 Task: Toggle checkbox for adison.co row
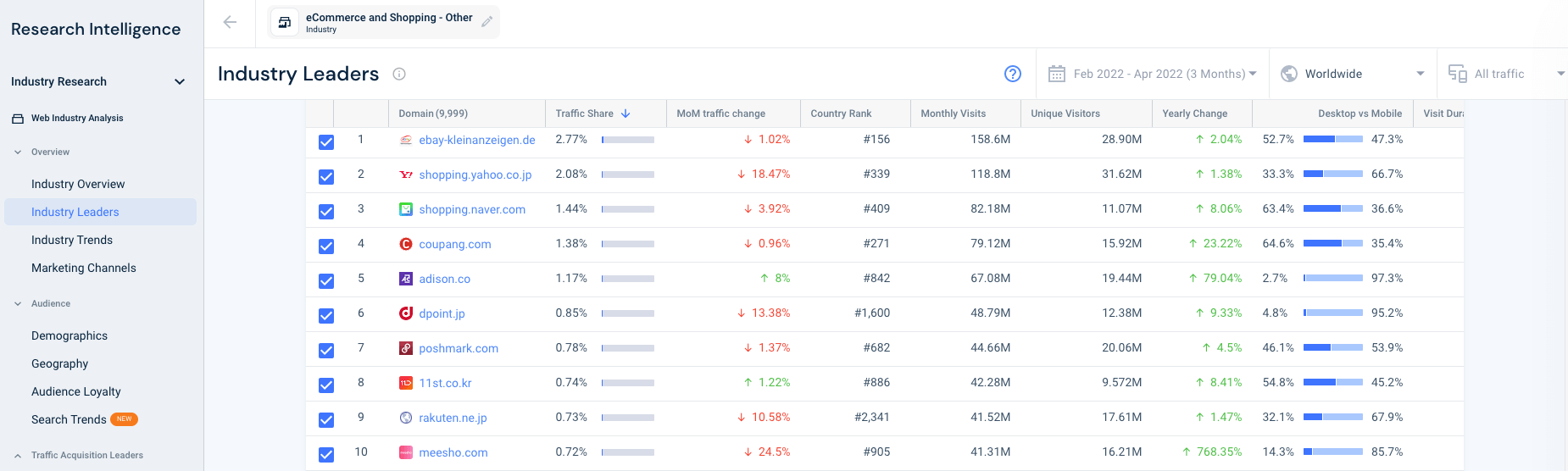click(326, 281)
